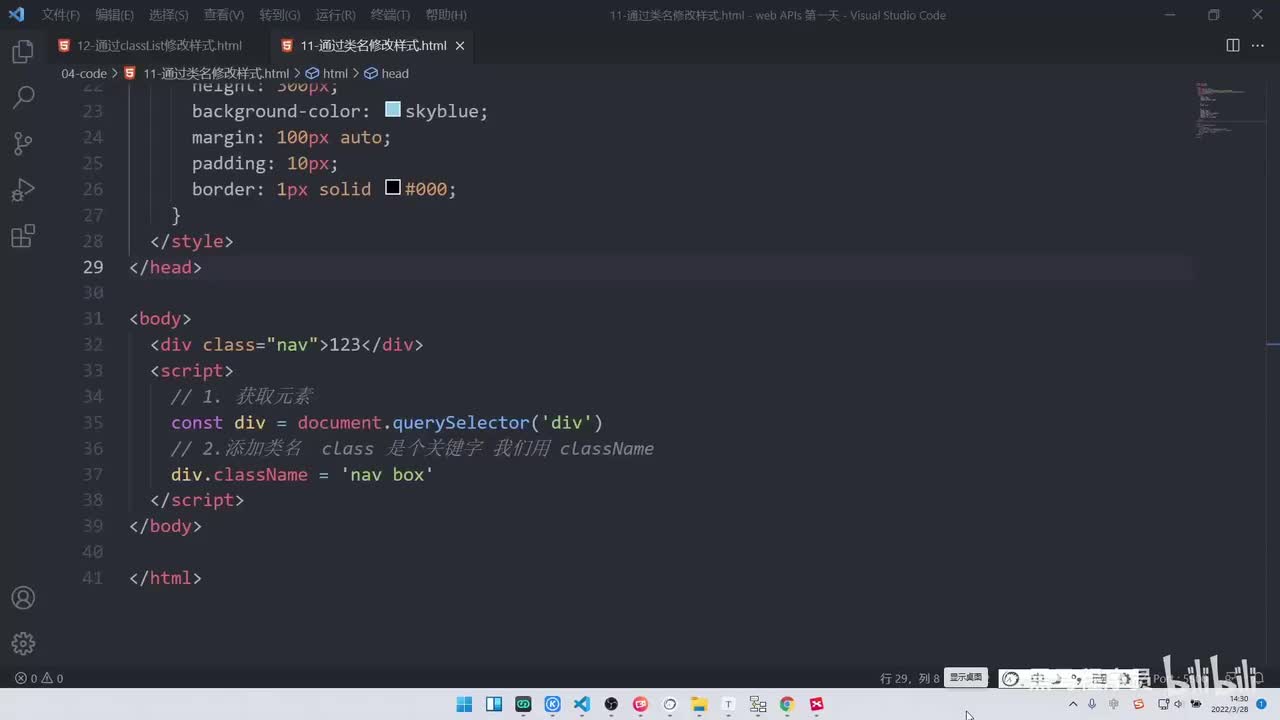
Task: Open the Extensions view
Action: 22,237
